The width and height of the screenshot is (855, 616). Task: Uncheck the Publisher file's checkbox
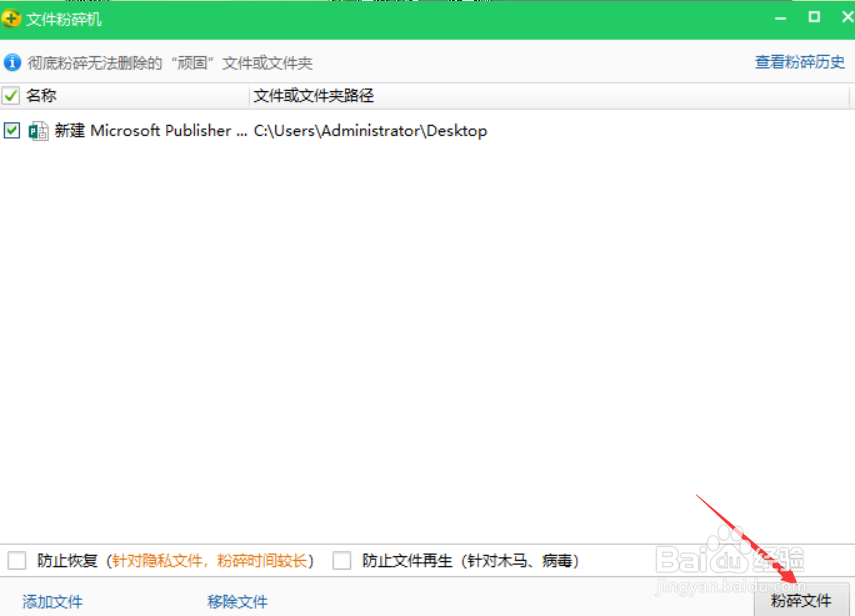pos(13,130)
